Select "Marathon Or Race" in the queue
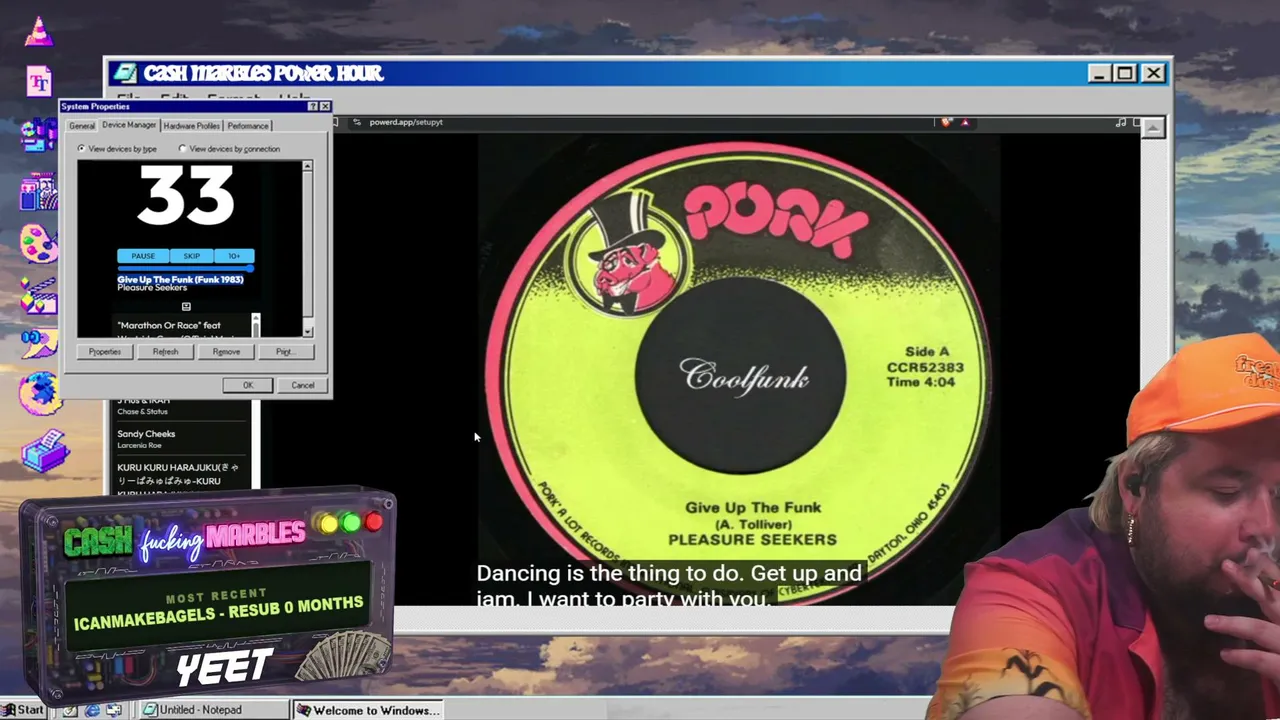Viewport: 1280px width, 720px height. coord(169,325)
